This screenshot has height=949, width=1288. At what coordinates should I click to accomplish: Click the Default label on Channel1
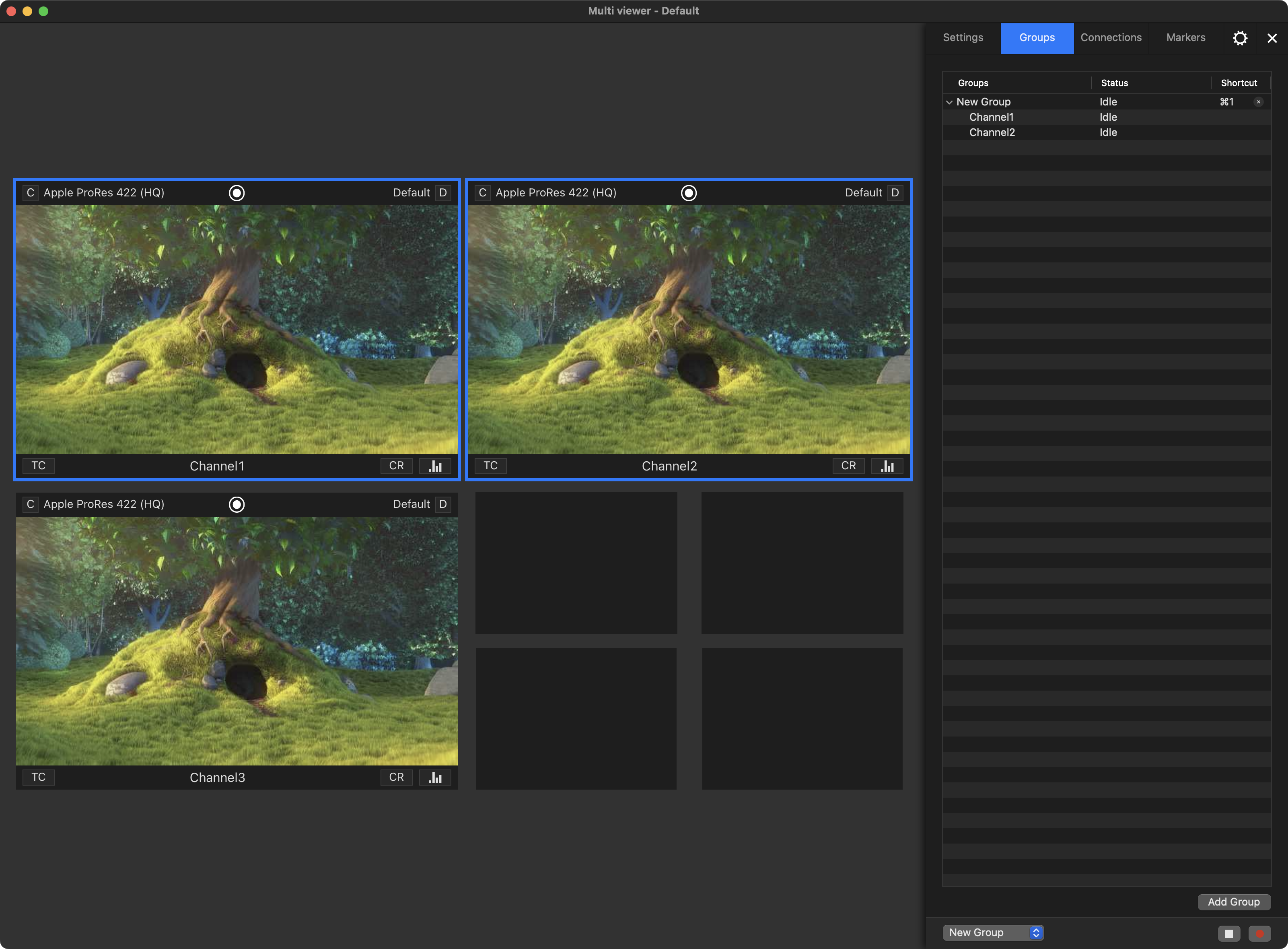[411, 193]
